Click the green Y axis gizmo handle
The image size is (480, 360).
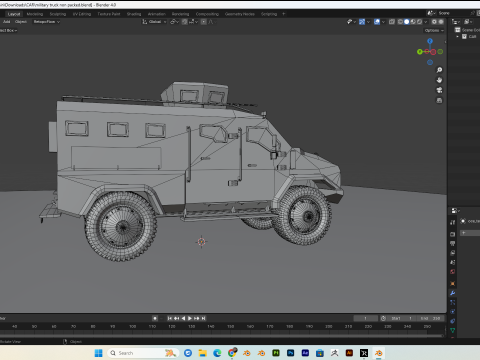(x=420, y=52)
